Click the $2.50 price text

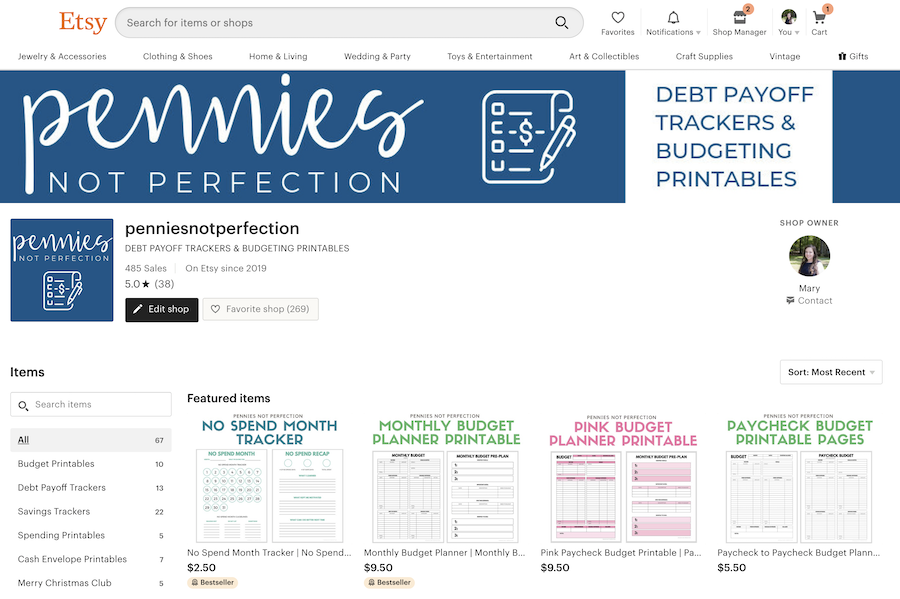201,567
